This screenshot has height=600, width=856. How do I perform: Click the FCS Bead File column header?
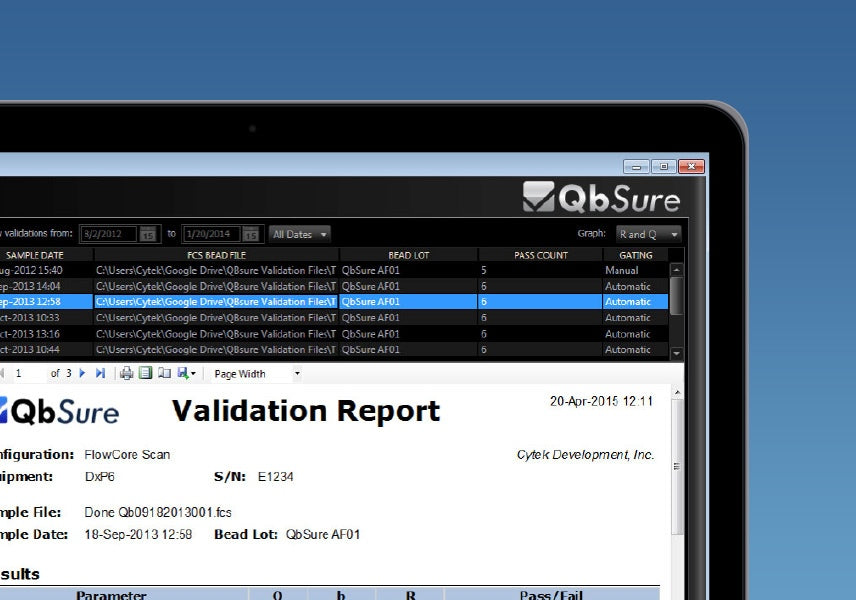coord(216,255)
